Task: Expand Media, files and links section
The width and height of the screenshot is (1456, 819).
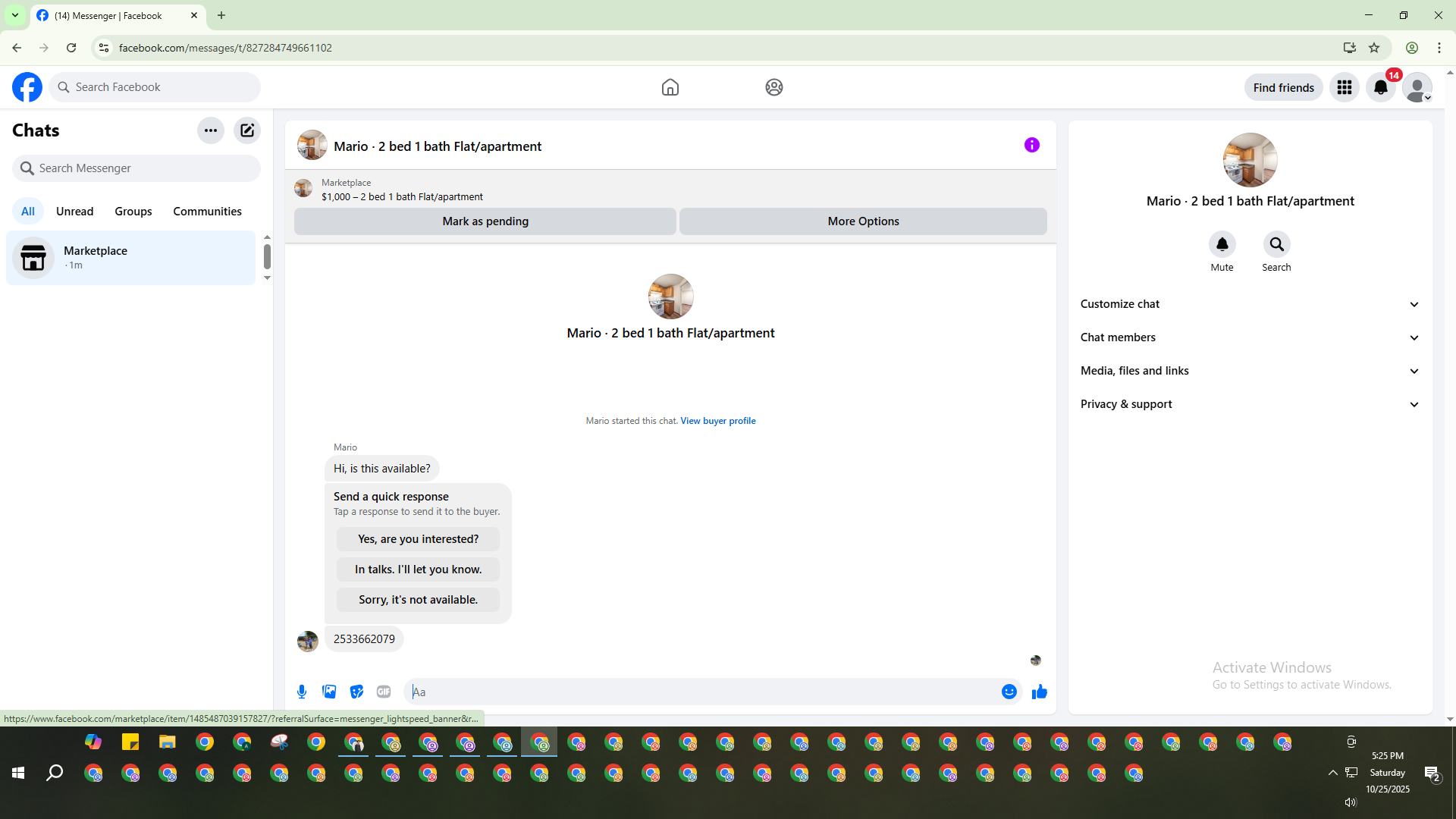Action: [x=1249, y=371]
